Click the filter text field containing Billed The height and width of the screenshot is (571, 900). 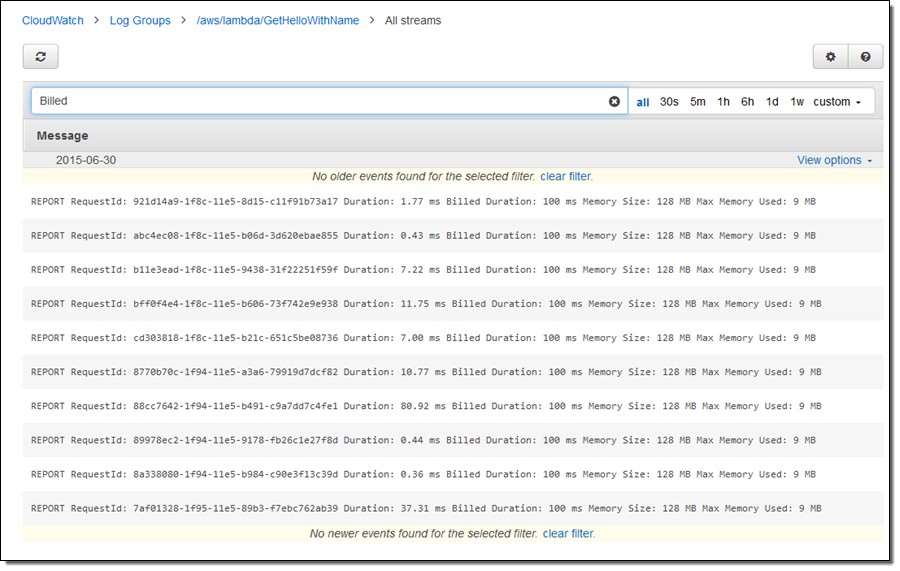tap(320, 101)
